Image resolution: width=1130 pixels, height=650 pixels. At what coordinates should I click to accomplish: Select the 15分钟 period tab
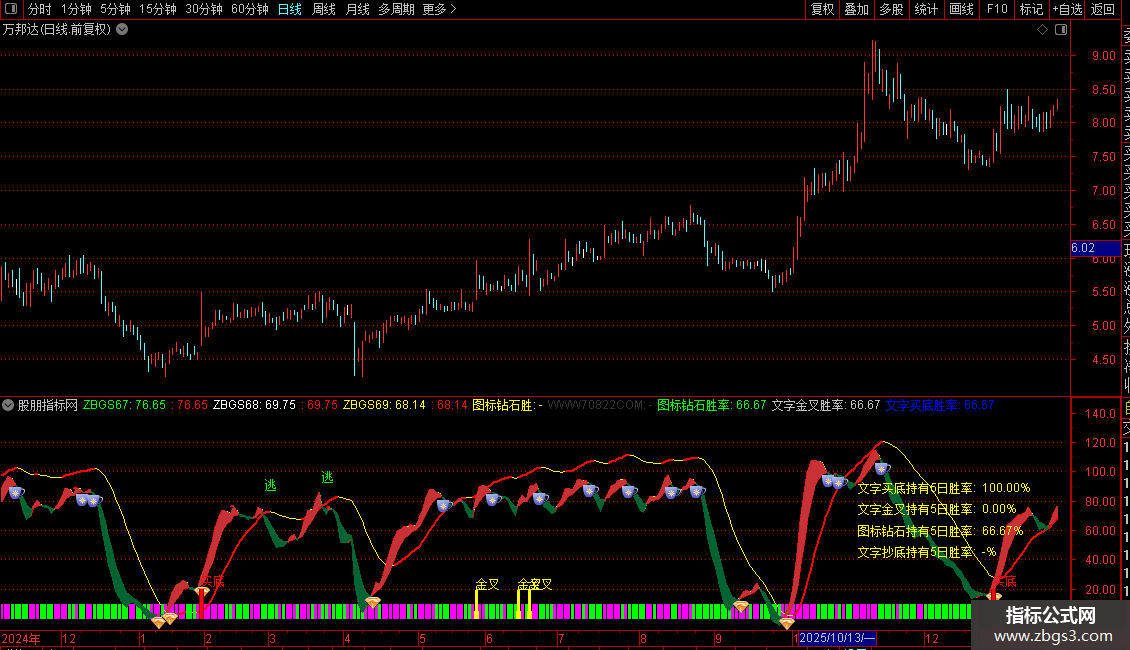click(158, 9)
